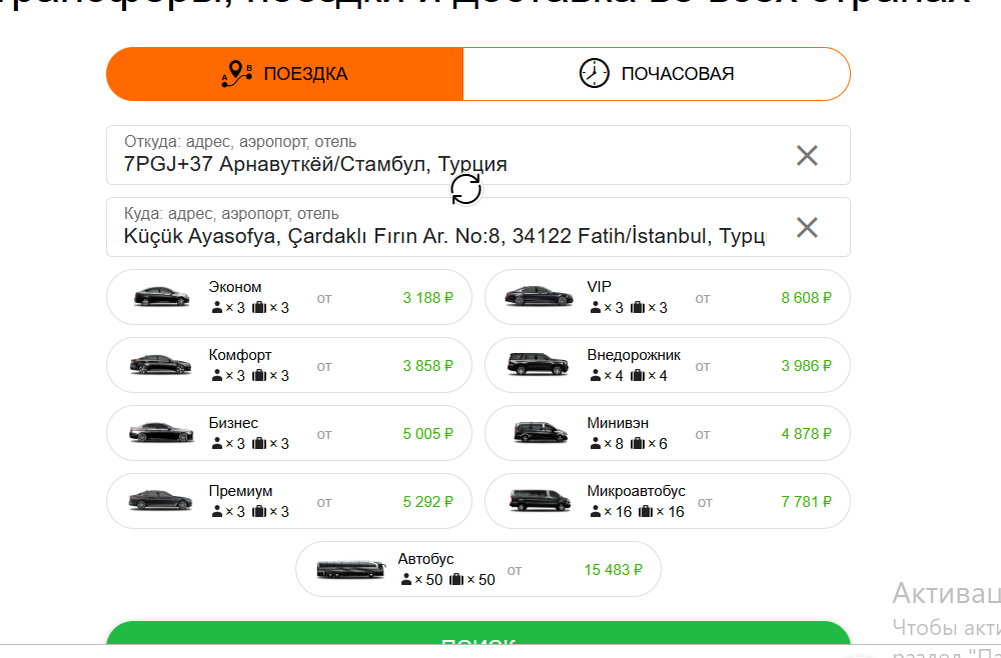Screen dimensions: 1001x658
Task: Click the Премиум price 5 292 ₽
Action: (428, 502)
